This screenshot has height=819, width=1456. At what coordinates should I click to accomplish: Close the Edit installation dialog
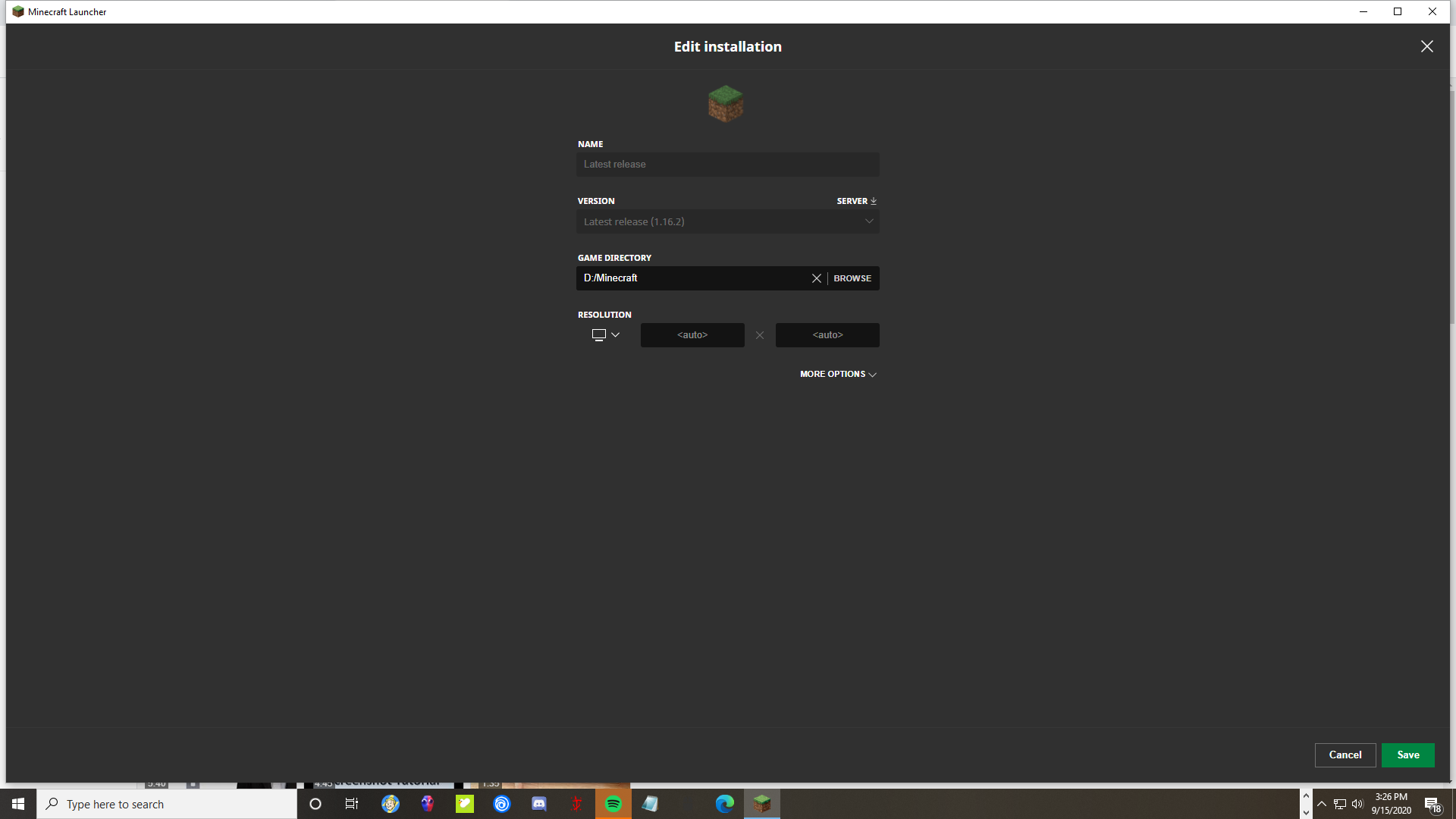1427,46
